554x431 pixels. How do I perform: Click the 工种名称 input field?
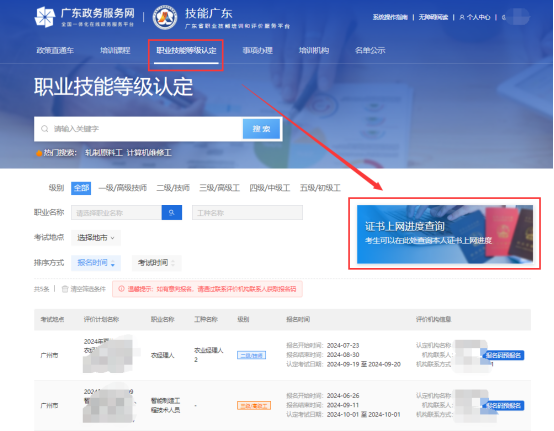(x=247, y=213)
